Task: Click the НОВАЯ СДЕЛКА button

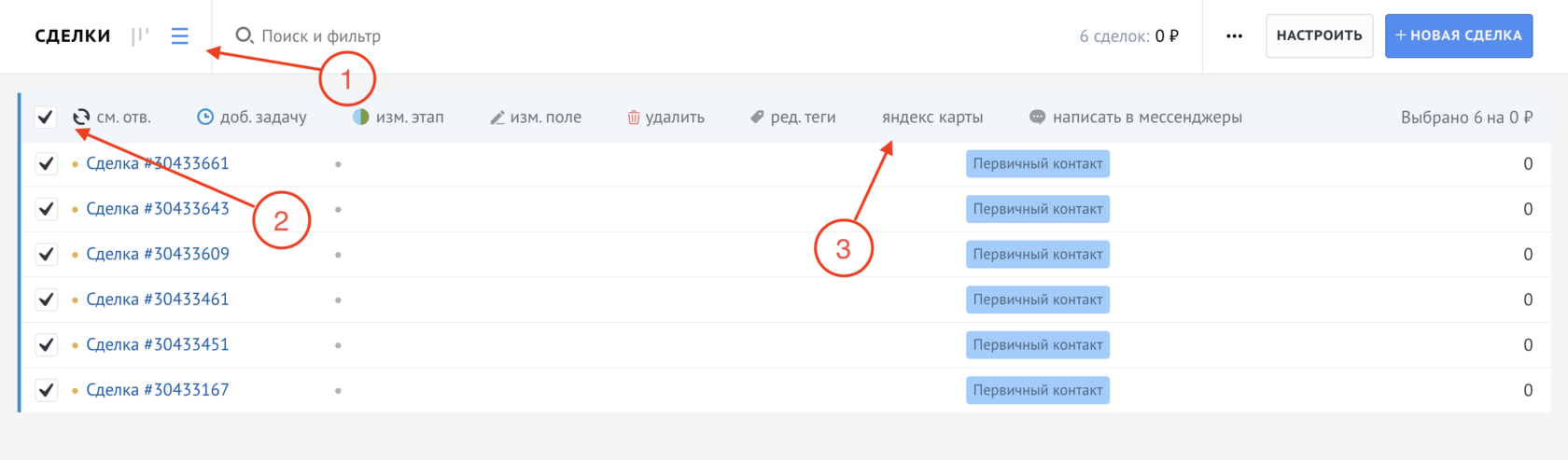Action: tap(1458, 36)
